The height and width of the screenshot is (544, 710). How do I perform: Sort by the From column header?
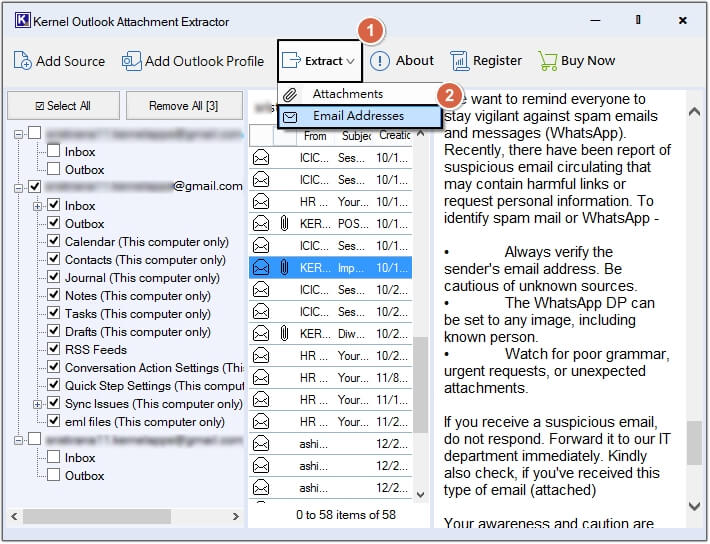[315, 135]
